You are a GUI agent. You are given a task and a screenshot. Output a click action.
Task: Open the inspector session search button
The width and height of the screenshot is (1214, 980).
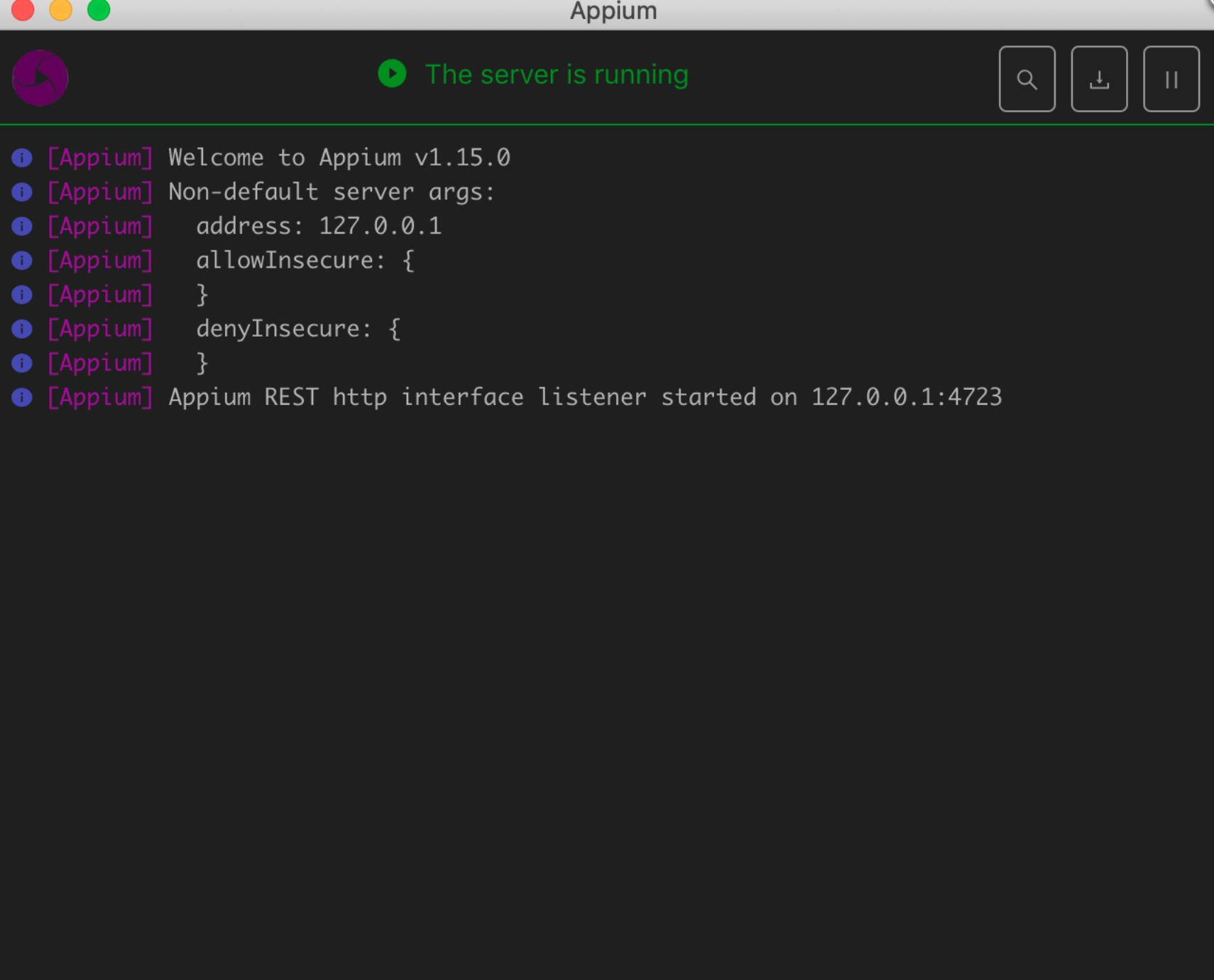tap(1027, 79)
